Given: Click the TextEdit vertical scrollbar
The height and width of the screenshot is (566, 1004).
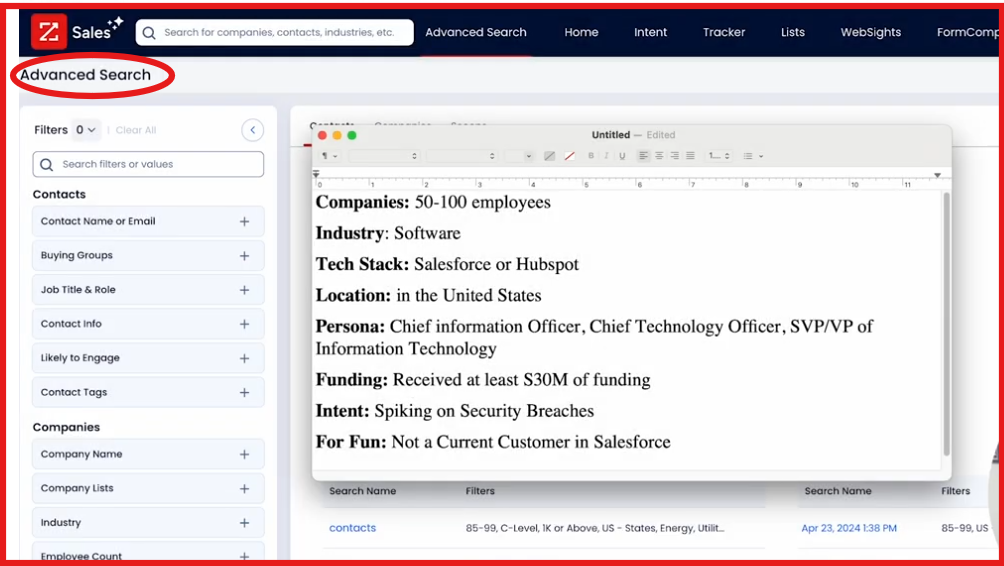Looking at the screenshot, I should pyautogui.click(x=946, y=323).
